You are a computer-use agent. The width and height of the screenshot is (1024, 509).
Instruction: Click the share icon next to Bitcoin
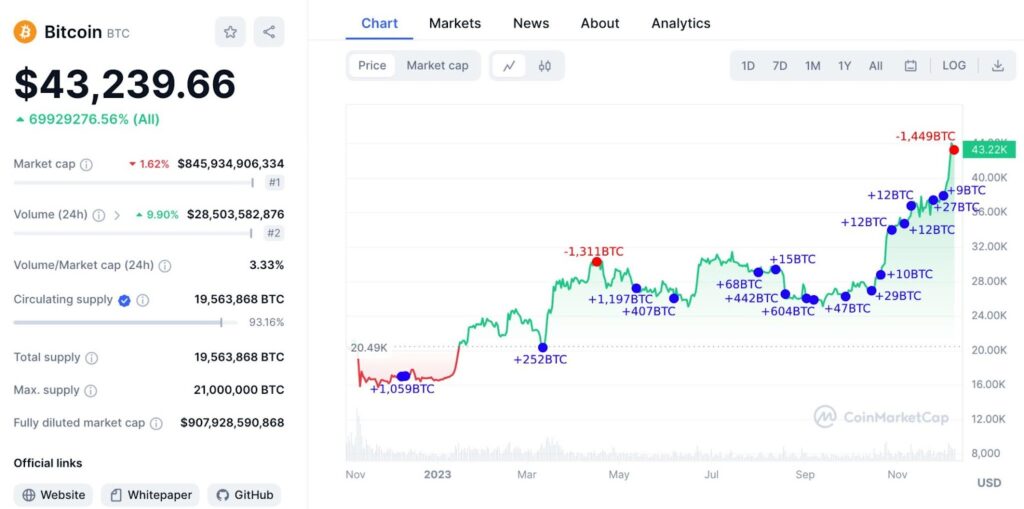(269, 32)
